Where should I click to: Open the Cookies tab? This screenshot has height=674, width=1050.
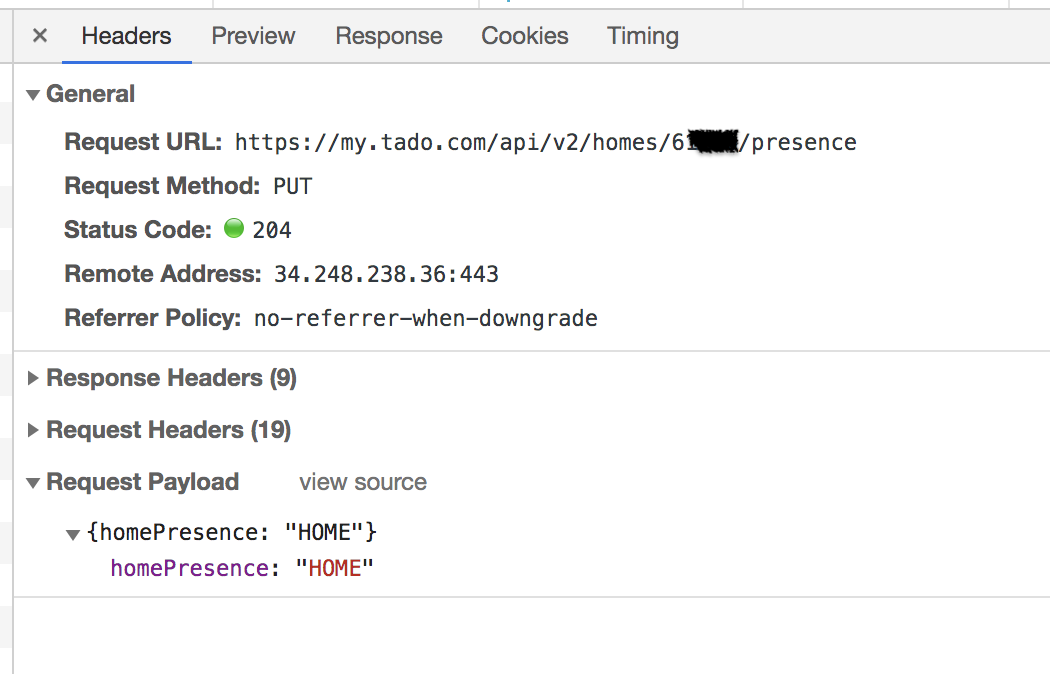pos(524,36)
